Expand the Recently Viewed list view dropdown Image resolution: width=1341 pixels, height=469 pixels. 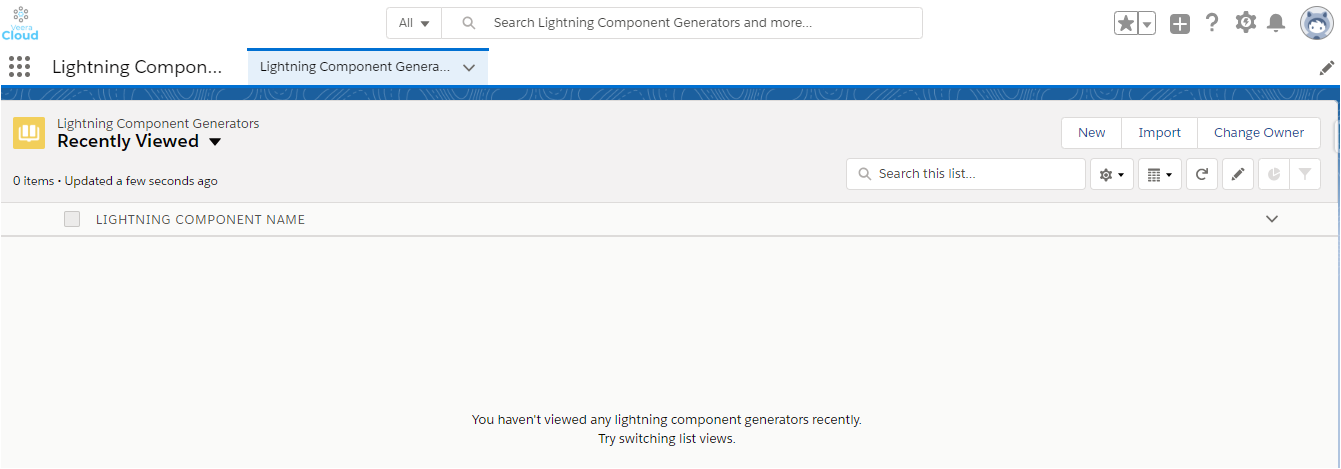[215, 142]
